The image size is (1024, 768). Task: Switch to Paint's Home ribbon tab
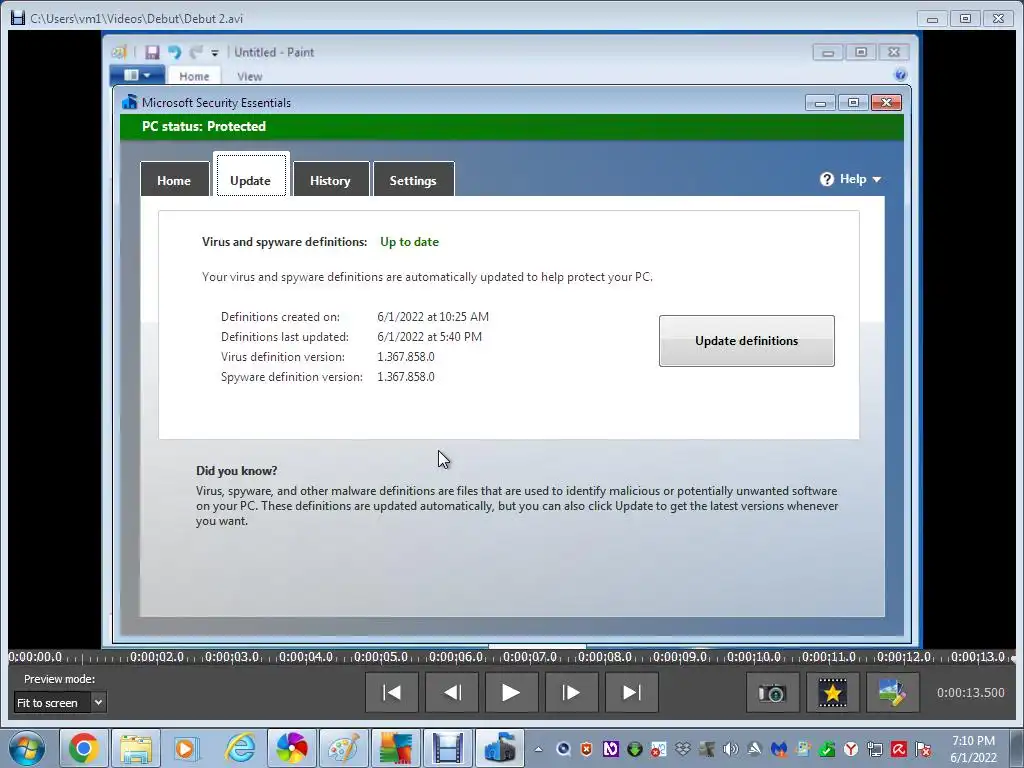coord(194,76)
